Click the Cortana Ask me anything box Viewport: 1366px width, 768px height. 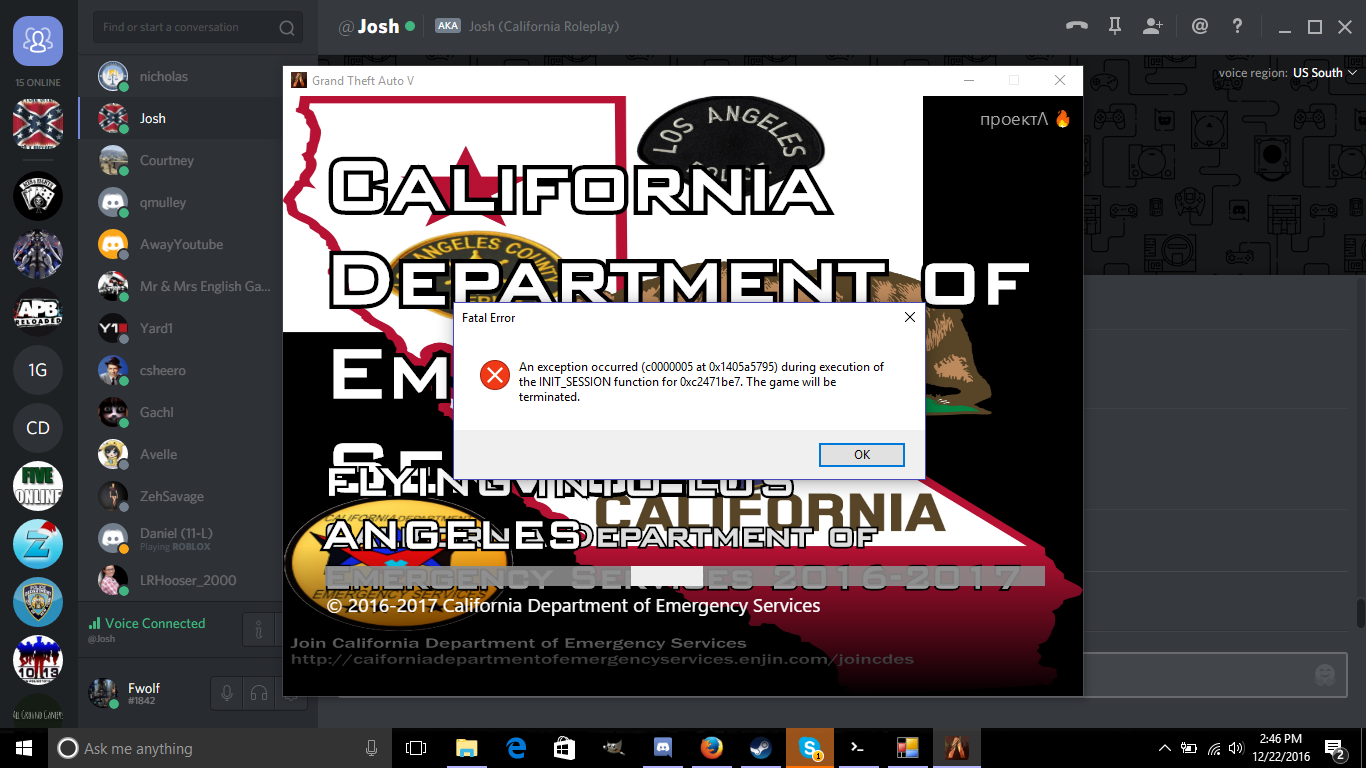tap(220, 748)
